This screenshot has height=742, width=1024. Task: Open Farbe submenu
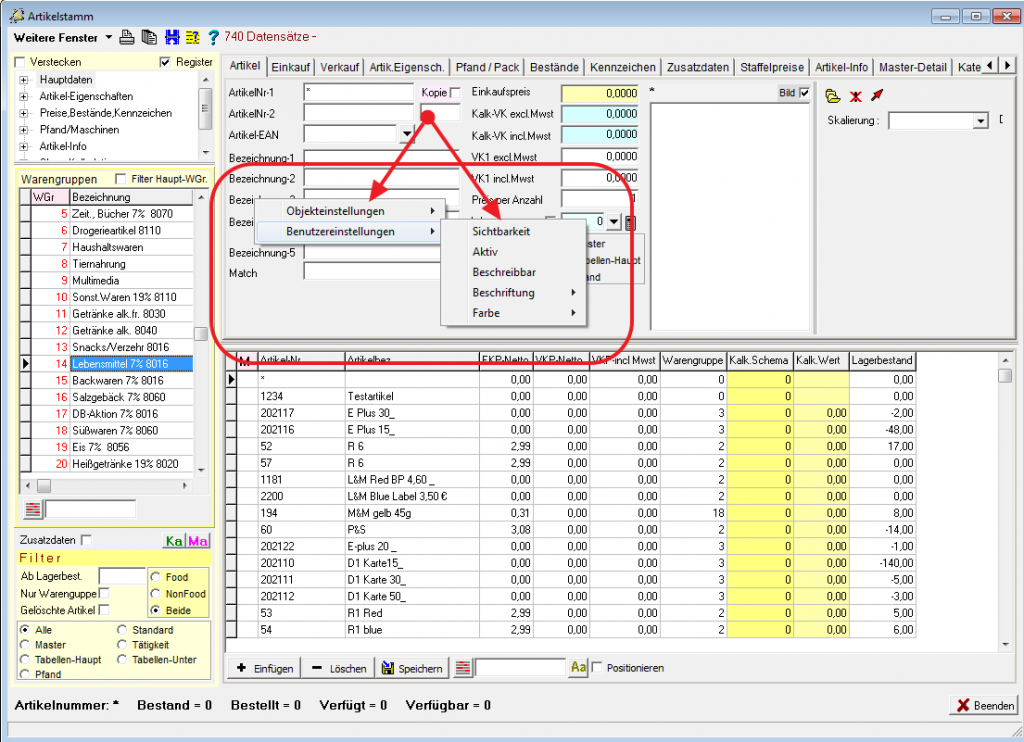click(x=514, y=313)
